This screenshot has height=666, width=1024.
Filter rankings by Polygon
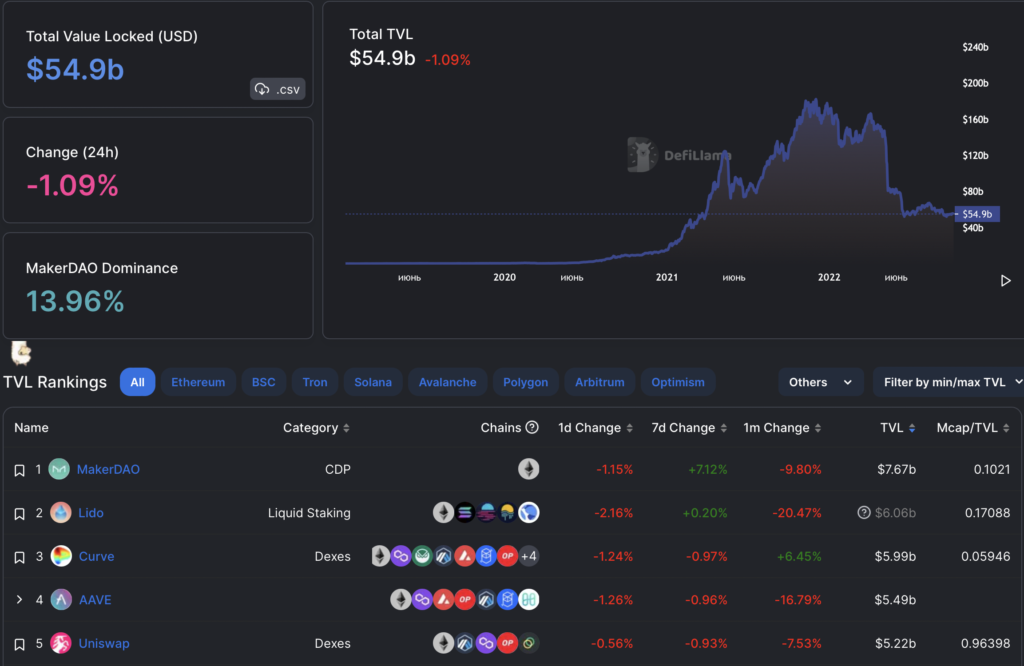(526, 382)
